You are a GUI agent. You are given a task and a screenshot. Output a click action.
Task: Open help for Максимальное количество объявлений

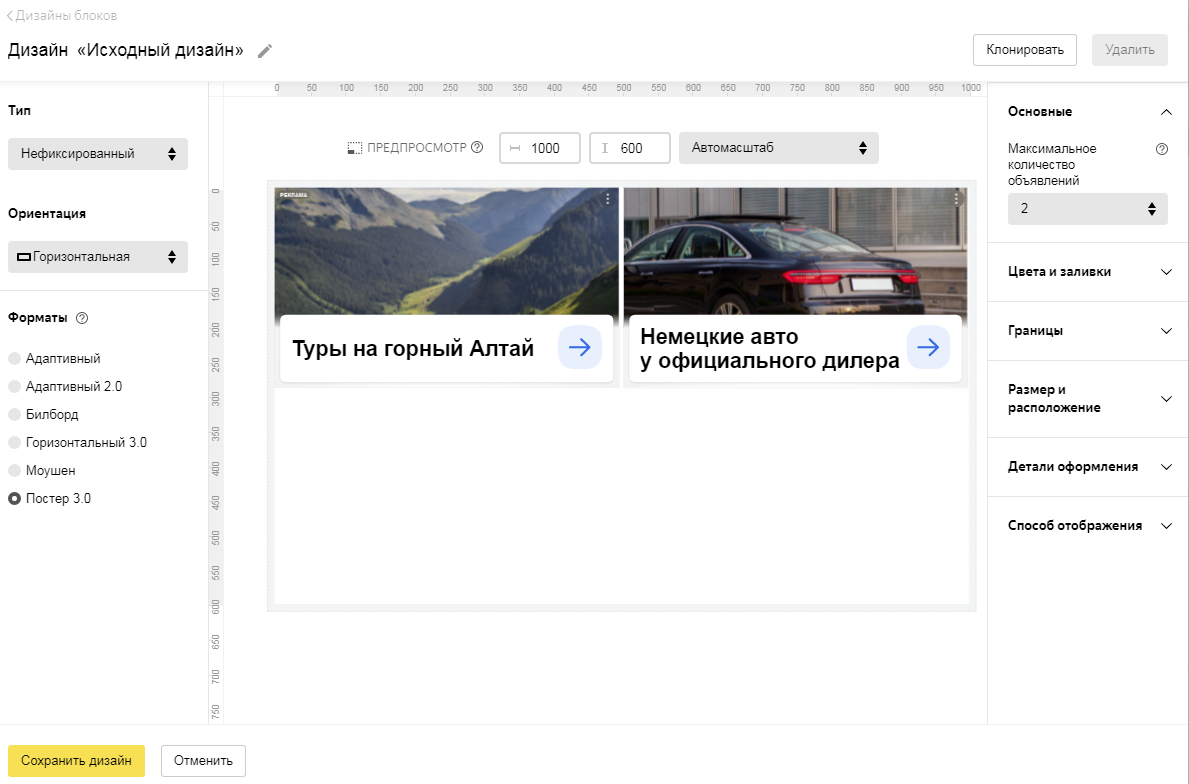[1162, 149]
